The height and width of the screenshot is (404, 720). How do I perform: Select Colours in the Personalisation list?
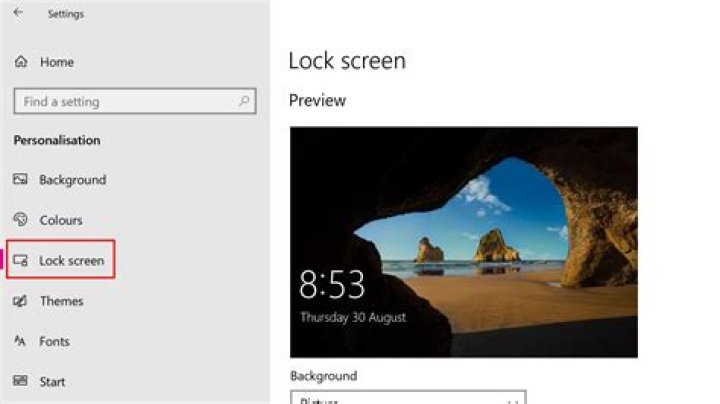[61, 220]
